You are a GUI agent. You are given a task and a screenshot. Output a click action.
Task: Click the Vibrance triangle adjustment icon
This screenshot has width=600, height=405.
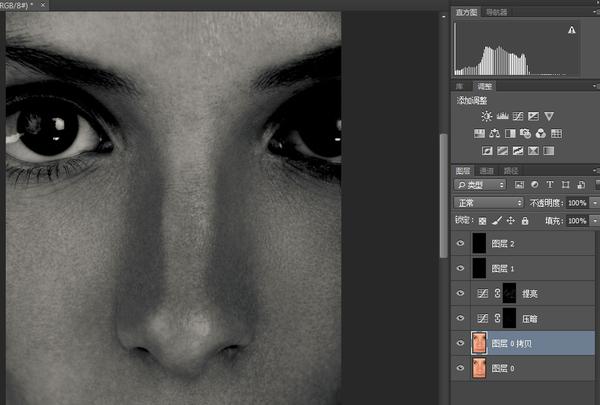(549, 117)
